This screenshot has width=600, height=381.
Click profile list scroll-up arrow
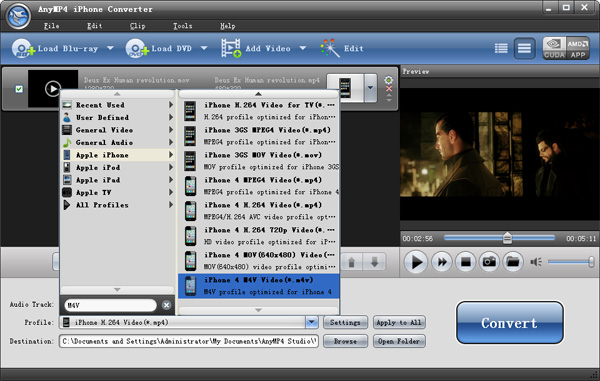258,94
